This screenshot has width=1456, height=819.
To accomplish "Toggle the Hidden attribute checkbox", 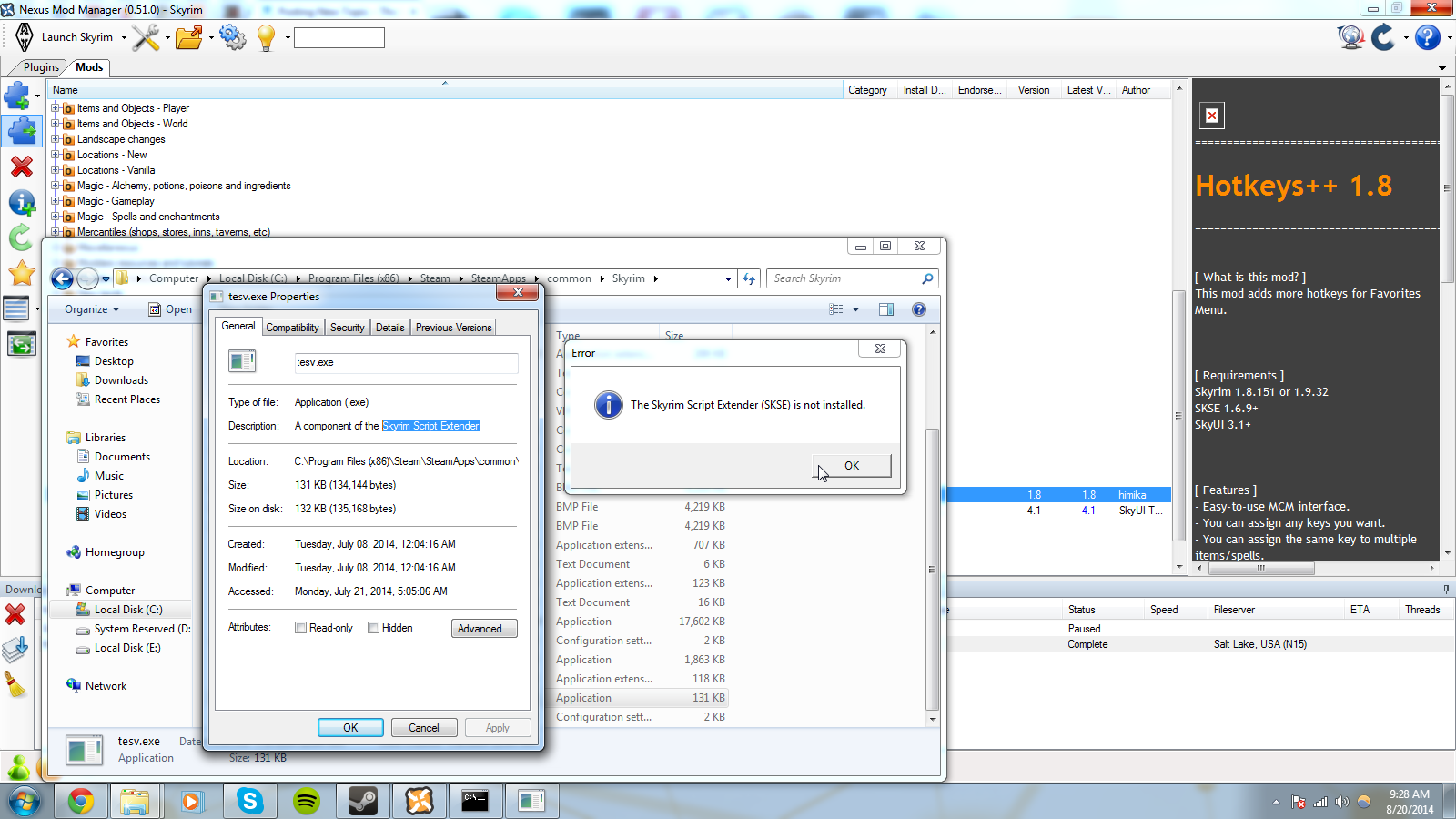I will pyautogui.click(x=373, y=628).
